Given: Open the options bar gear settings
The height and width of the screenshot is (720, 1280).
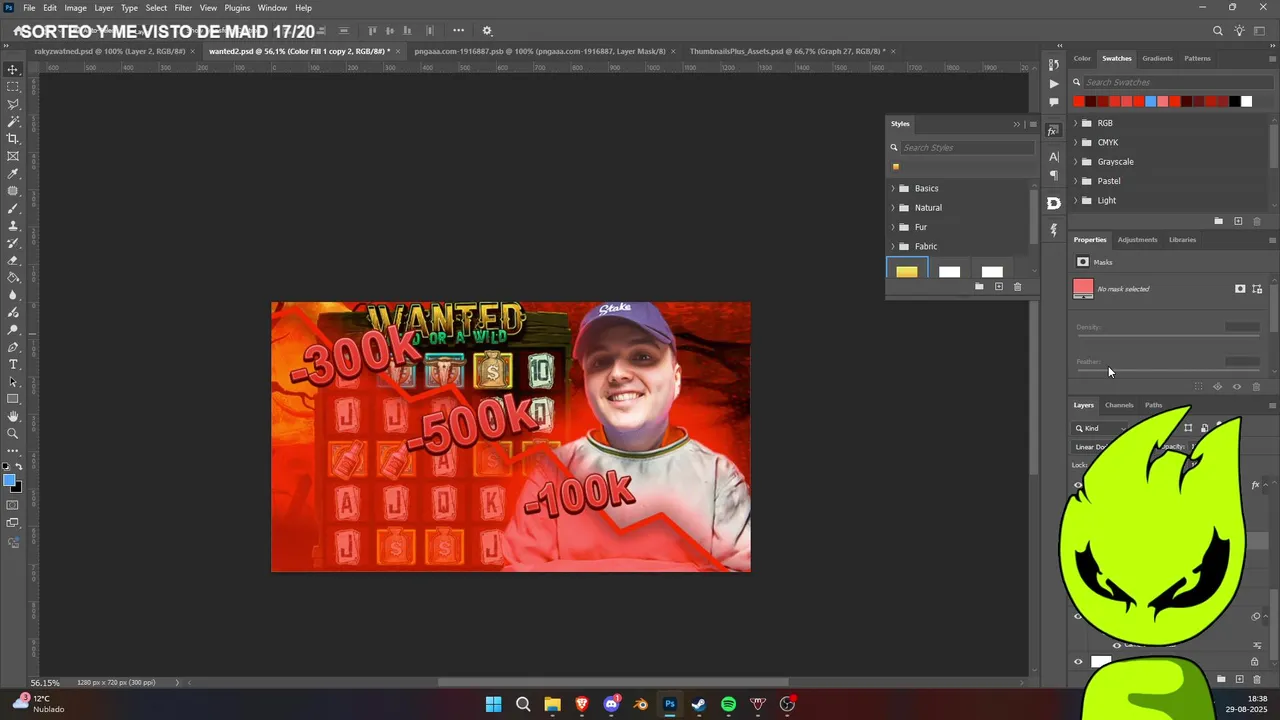Looking at the screenshot, I should (x=487, y=31).
